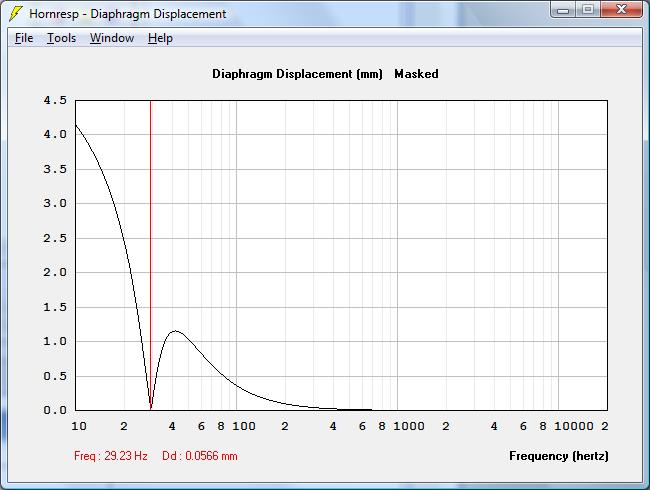
Task: Click the 2.0 displacement axis label
Action: [55, 272]
